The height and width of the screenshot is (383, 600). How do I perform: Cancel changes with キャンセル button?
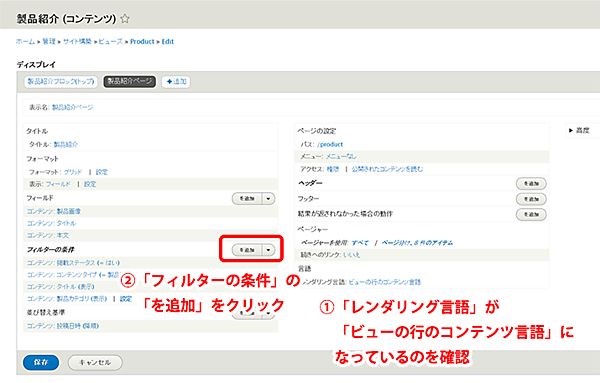click(95, 362)
